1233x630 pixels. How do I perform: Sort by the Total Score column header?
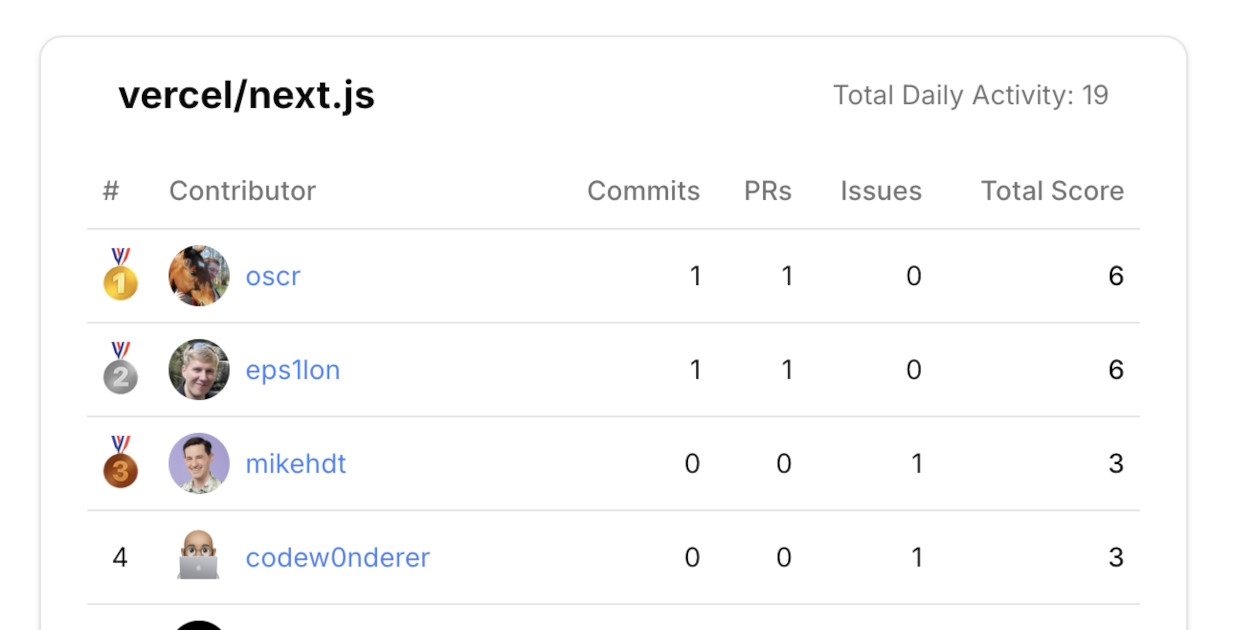click(1052, 190)
